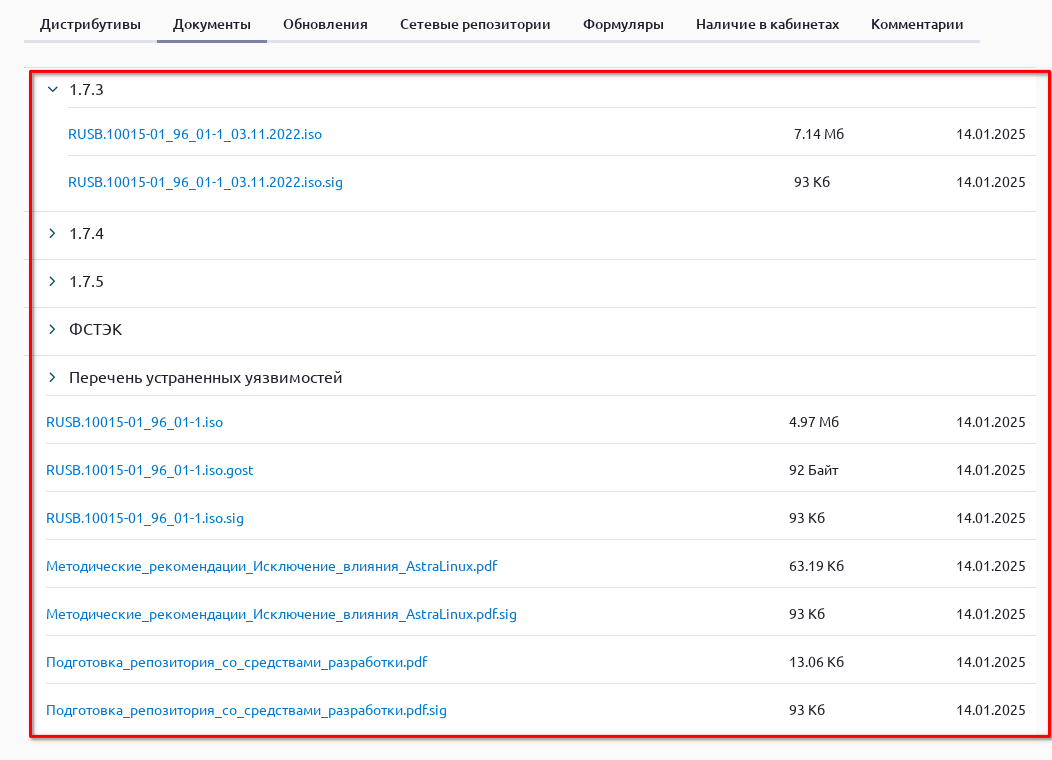
Task: Go to Сетевые репозитории tab
Action: coord(475,24)
